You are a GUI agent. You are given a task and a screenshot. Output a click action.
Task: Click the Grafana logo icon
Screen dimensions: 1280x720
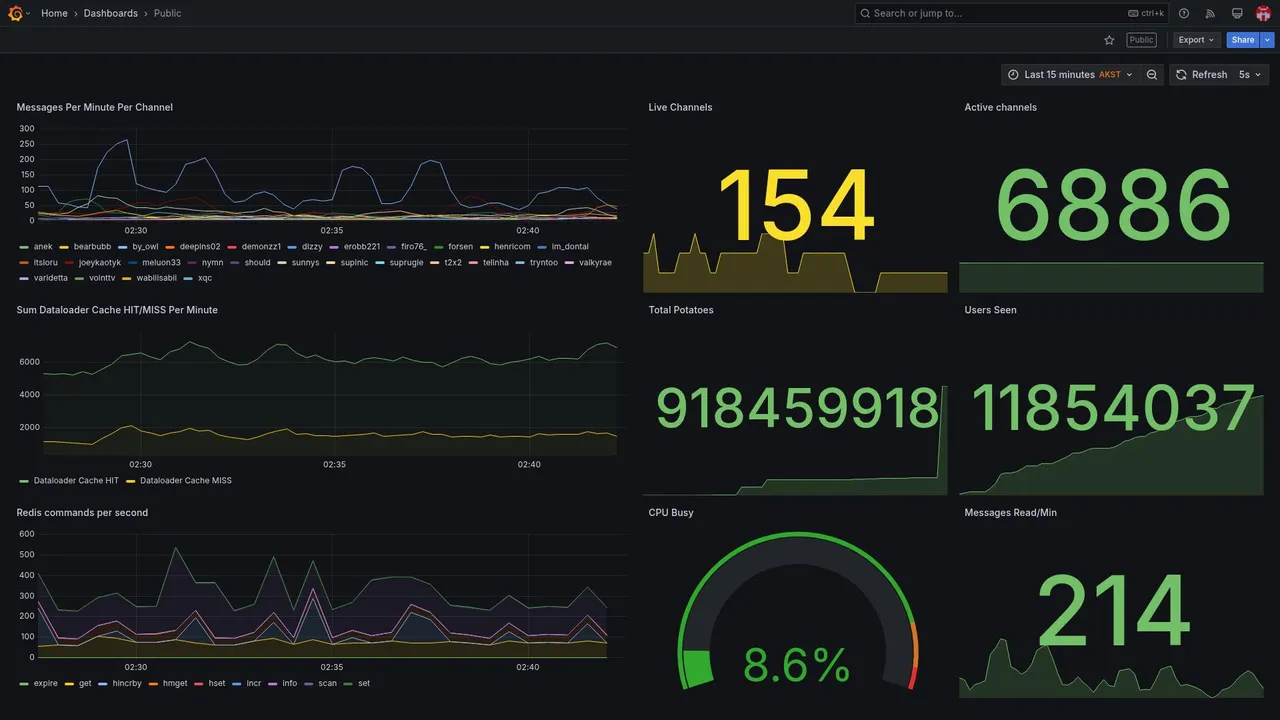click(15, 13)
